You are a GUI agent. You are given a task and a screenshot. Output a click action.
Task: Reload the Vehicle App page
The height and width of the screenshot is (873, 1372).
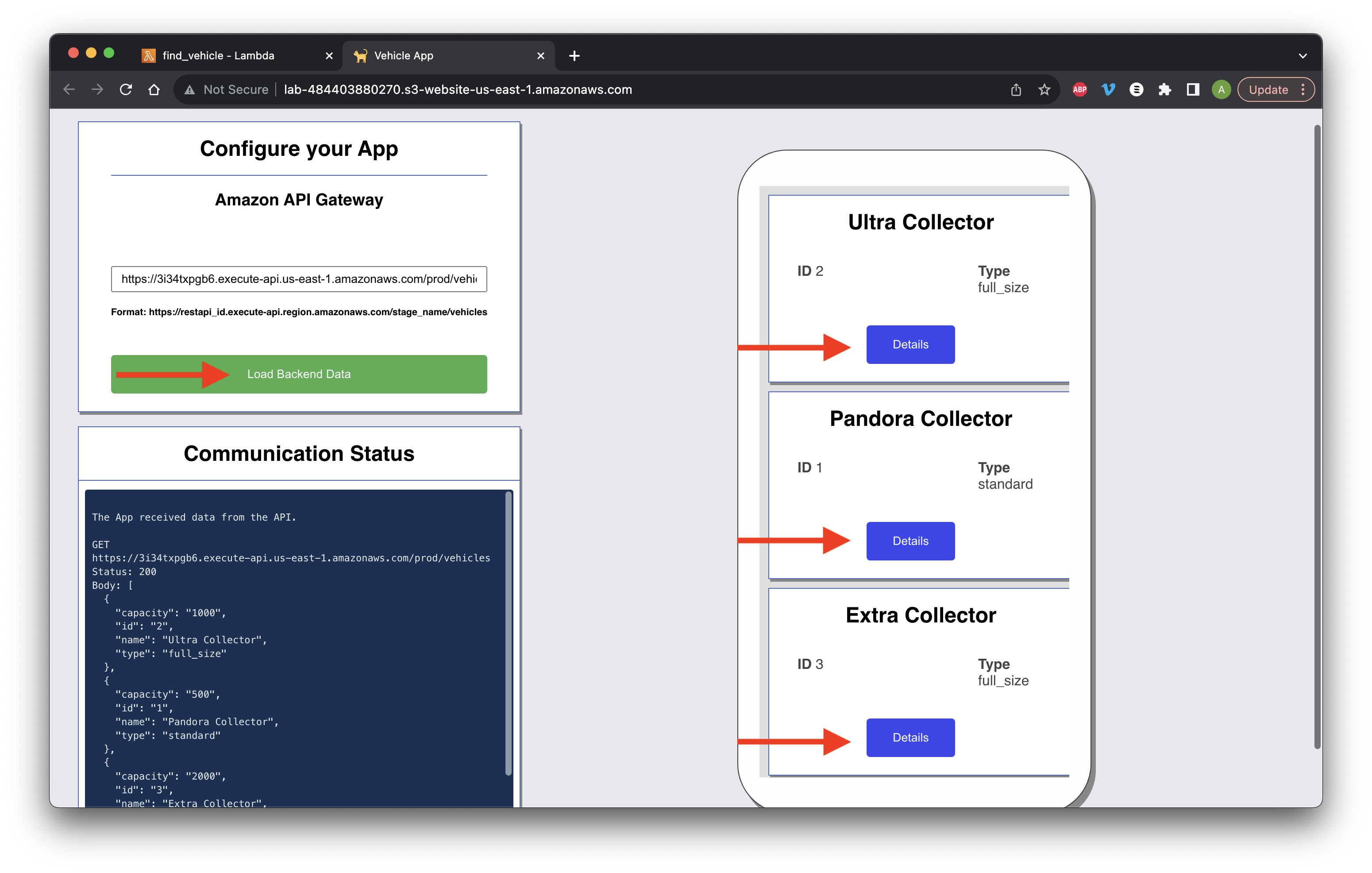(126, 89)
